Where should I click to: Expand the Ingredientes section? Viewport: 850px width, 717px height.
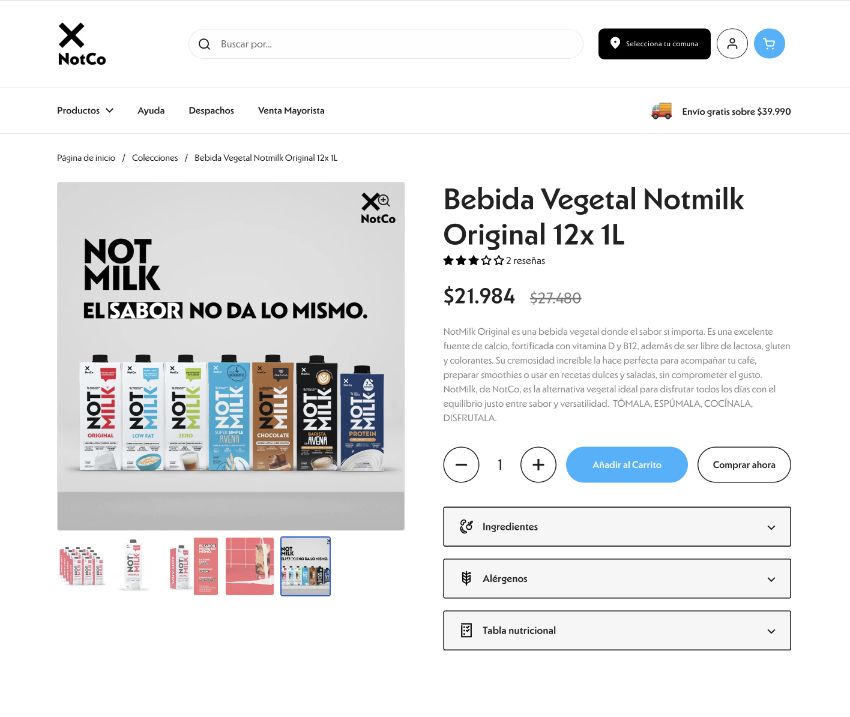click(x=616, y=527)
